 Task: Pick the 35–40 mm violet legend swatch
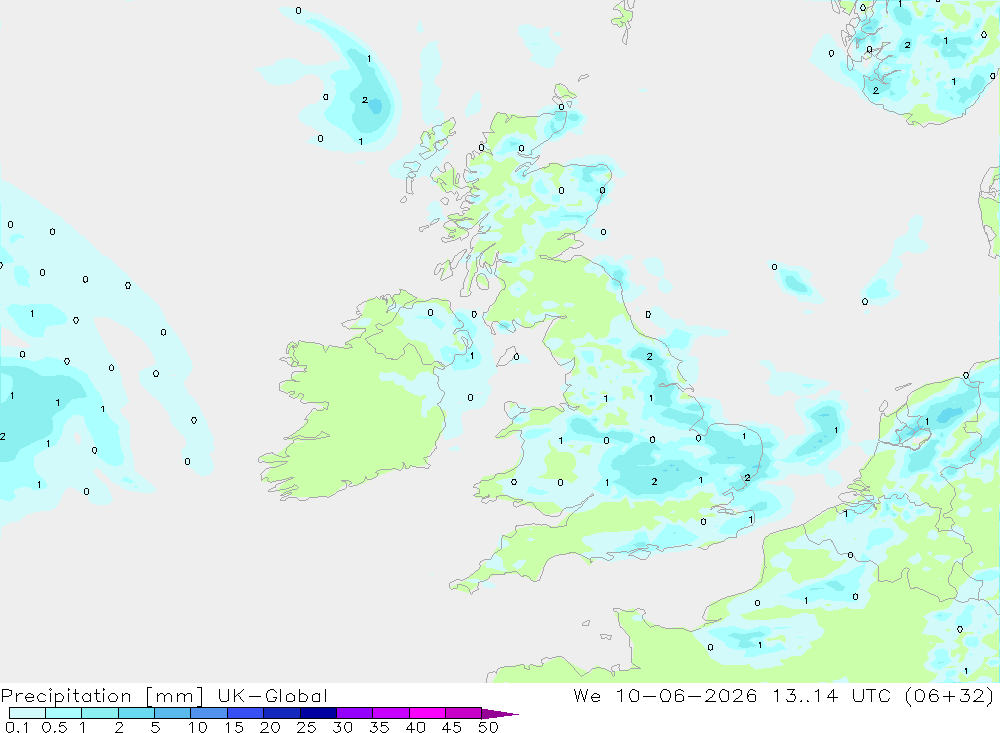point(390,713)
